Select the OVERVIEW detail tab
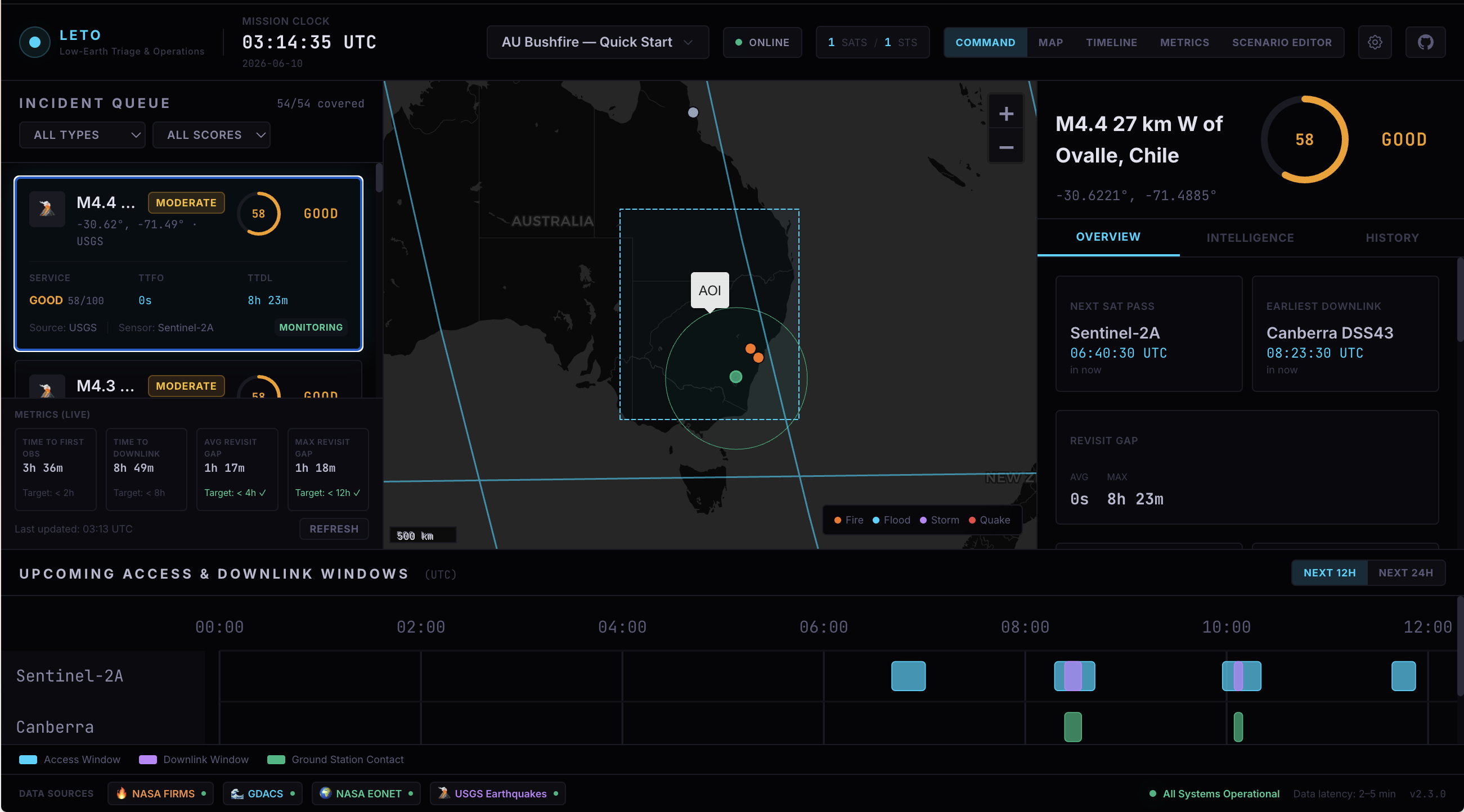 [1108, 237]
